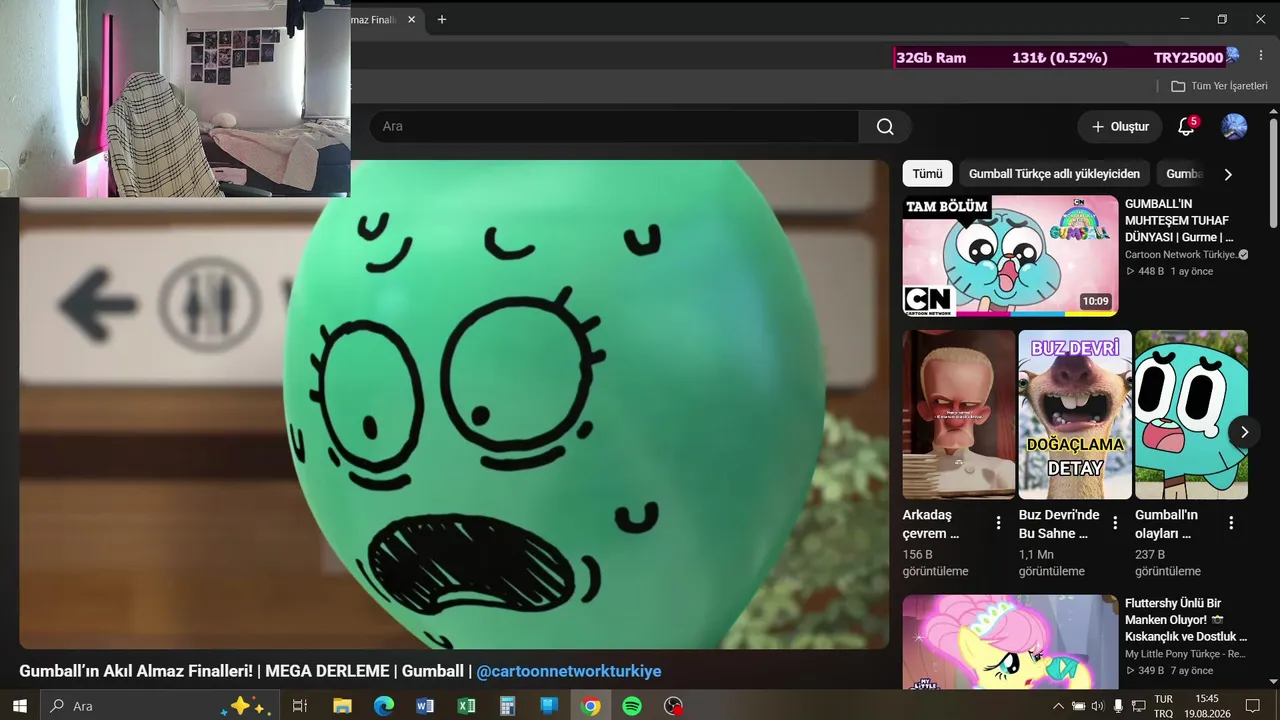Show hidden system tray icons
The width and height of the screenshot is (1280, 720).
pyautogui.click(x=1059, y=706)
